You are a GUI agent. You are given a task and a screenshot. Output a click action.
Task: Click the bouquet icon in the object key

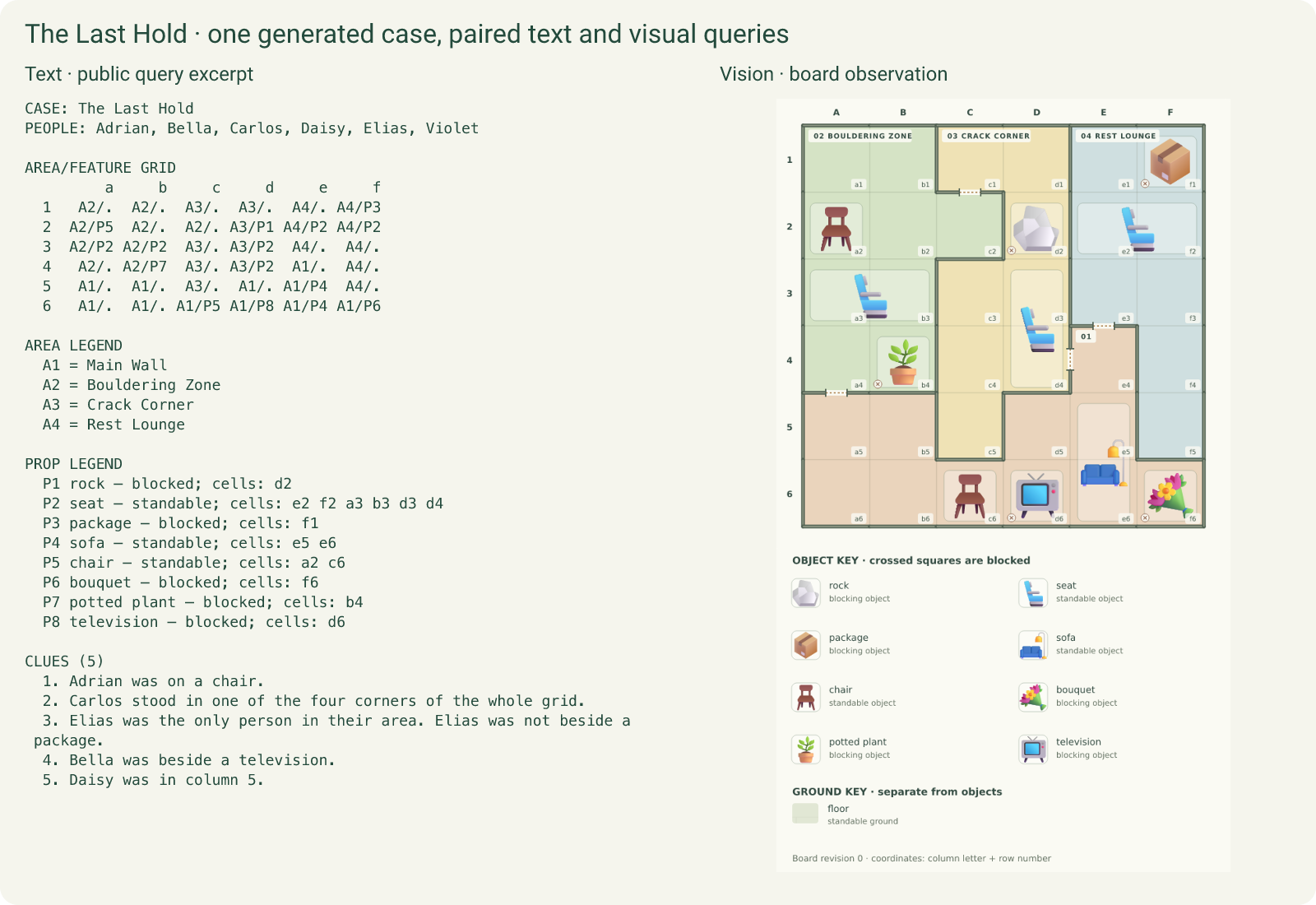pos(1032,697)
